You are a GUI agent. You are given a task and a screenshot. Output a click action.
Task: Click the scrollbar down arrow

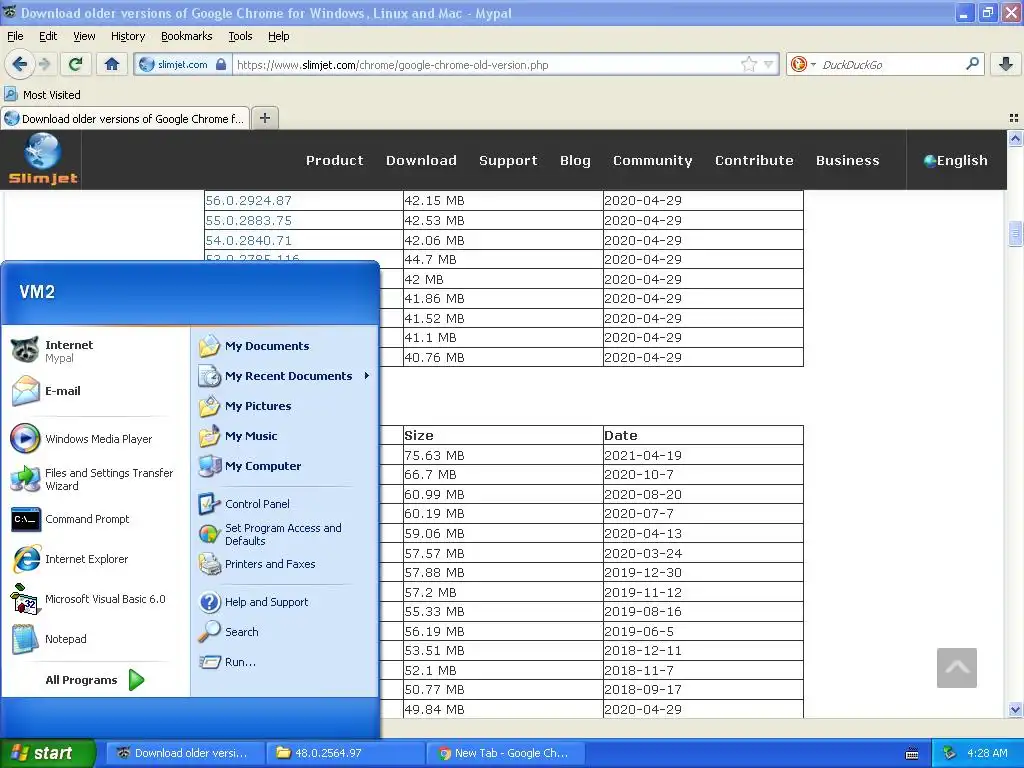(1015, 709)
